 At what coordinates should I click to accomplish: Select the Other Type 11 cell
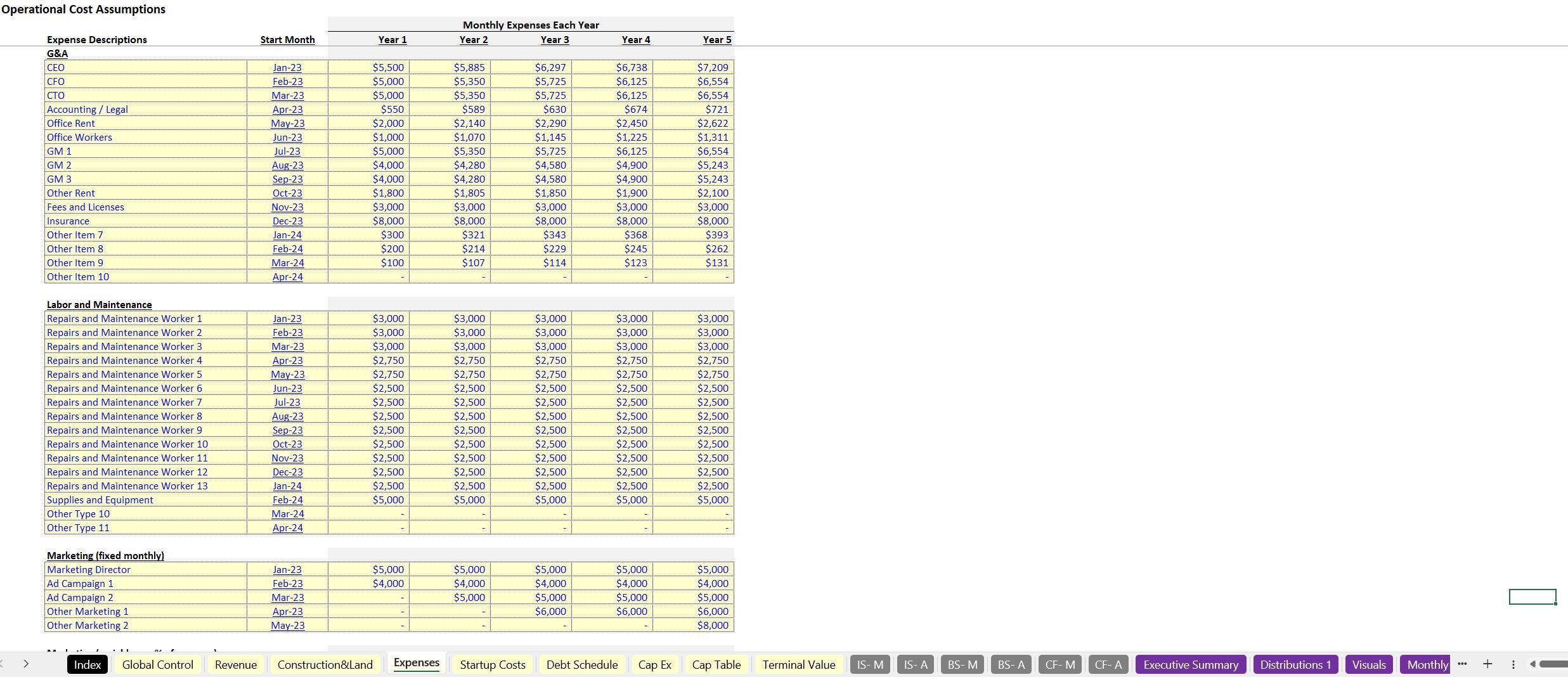[146, 527]
